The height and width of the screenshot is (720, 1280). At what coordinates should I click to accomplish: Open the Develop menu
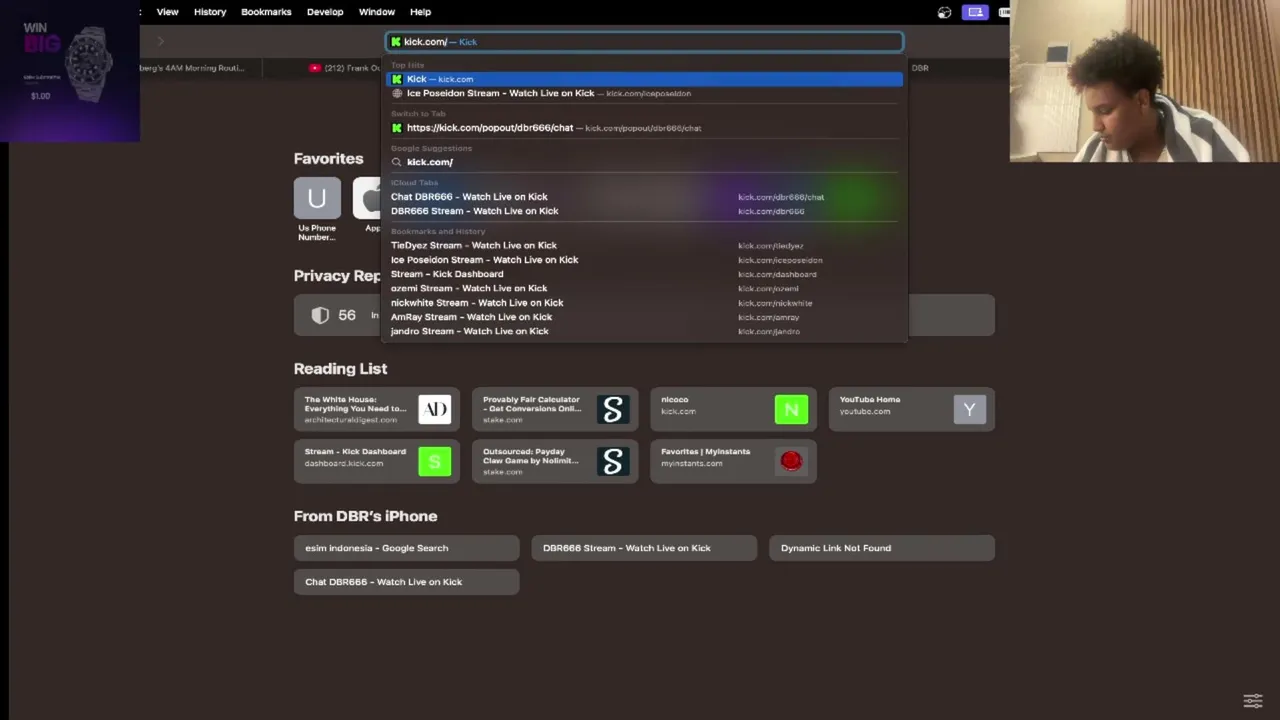325,12
